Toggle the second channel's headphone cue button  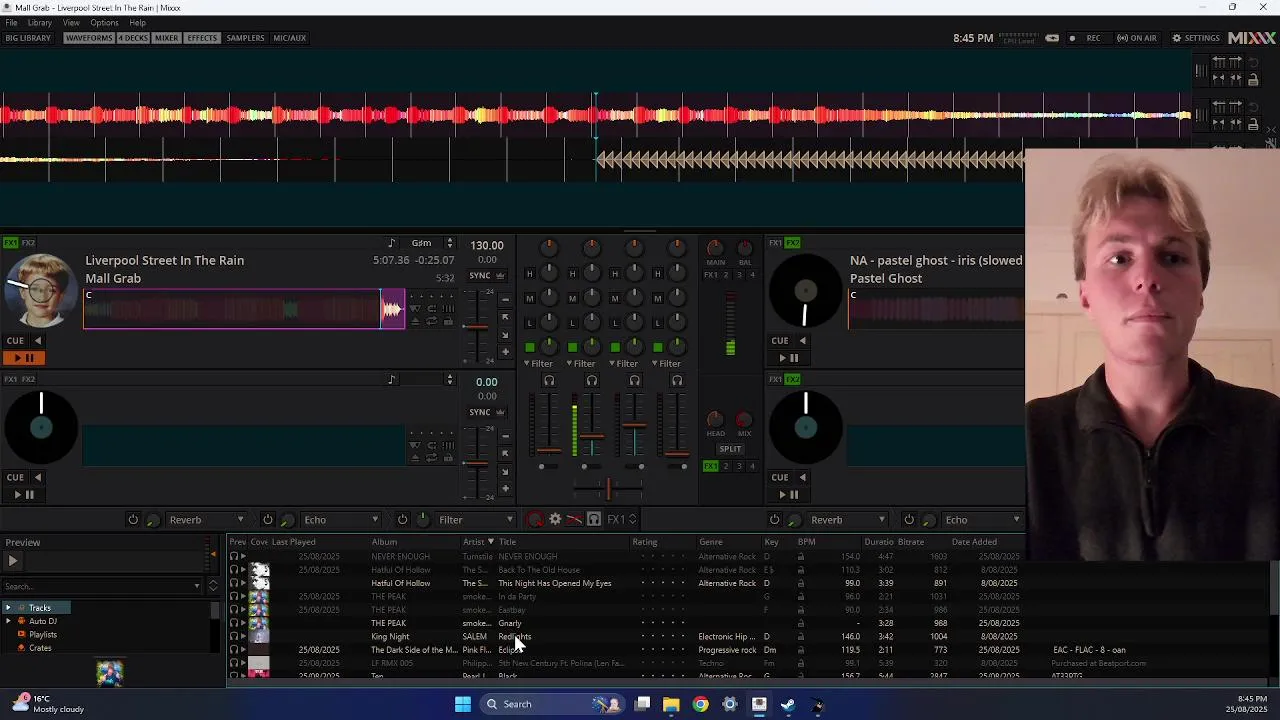pos(592,380)
